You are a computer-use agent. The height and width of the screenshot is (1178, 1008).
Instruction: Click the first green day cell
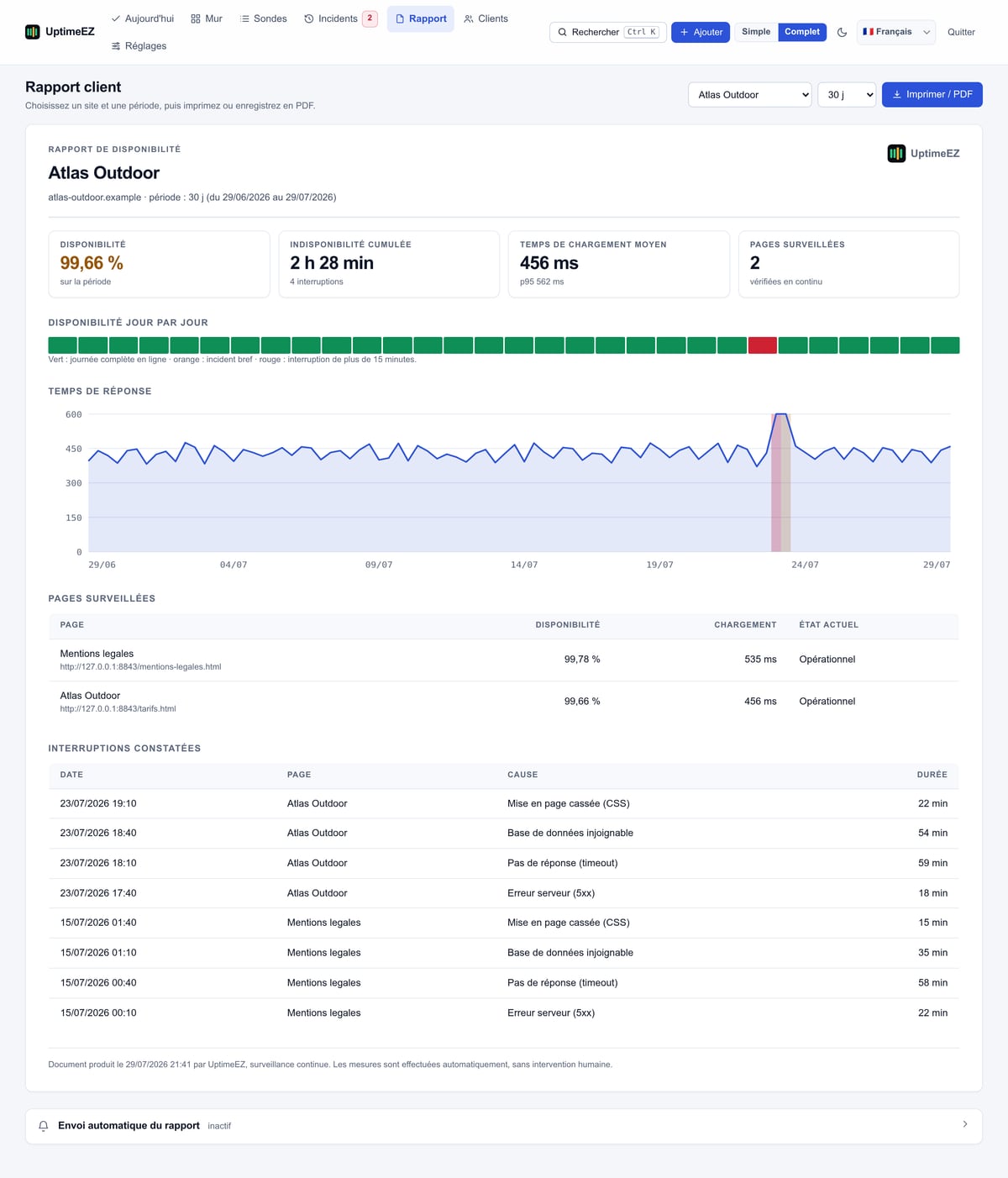(62, 345)
